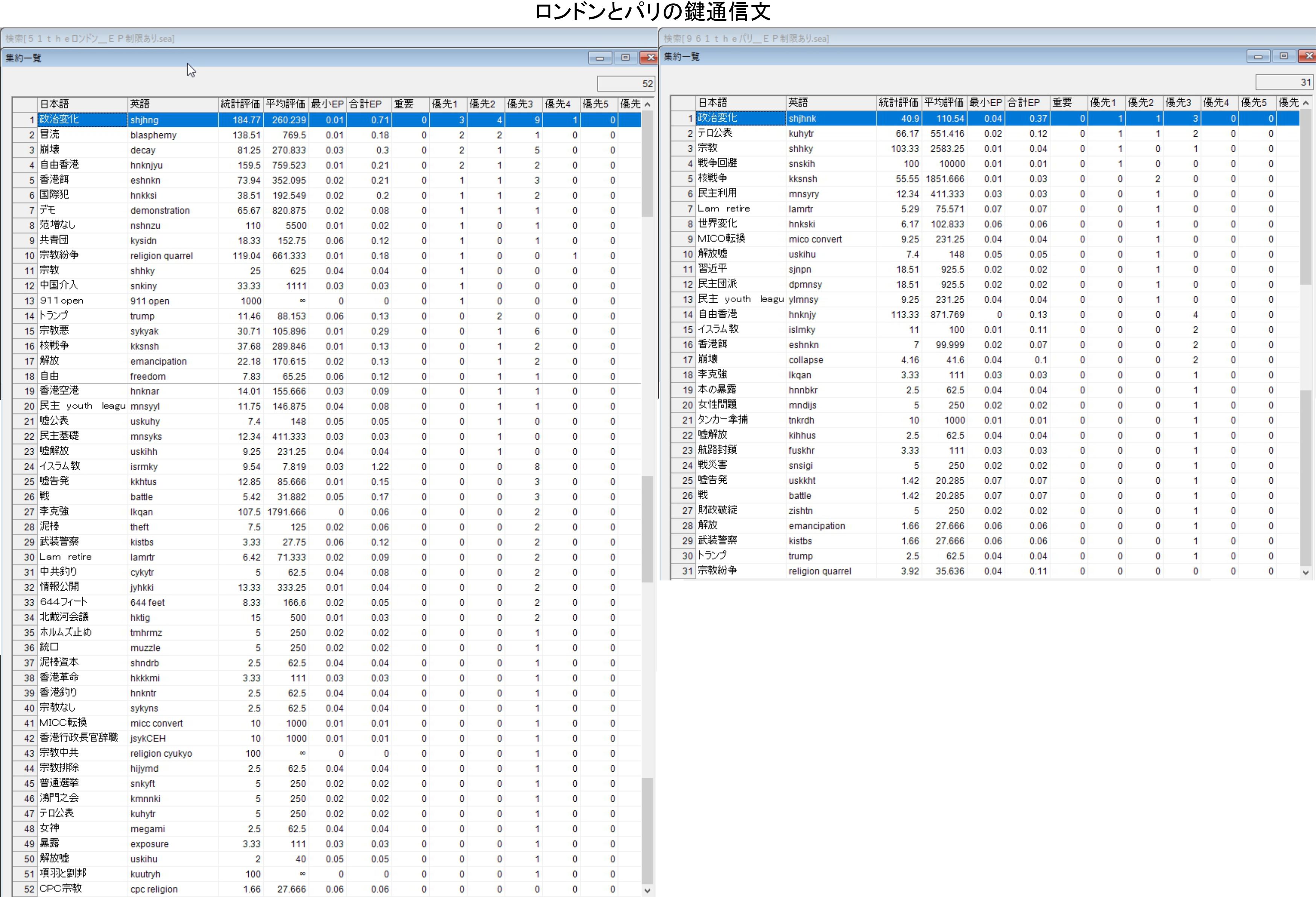Minimize the left 集約一覧 window

(600, 58)
